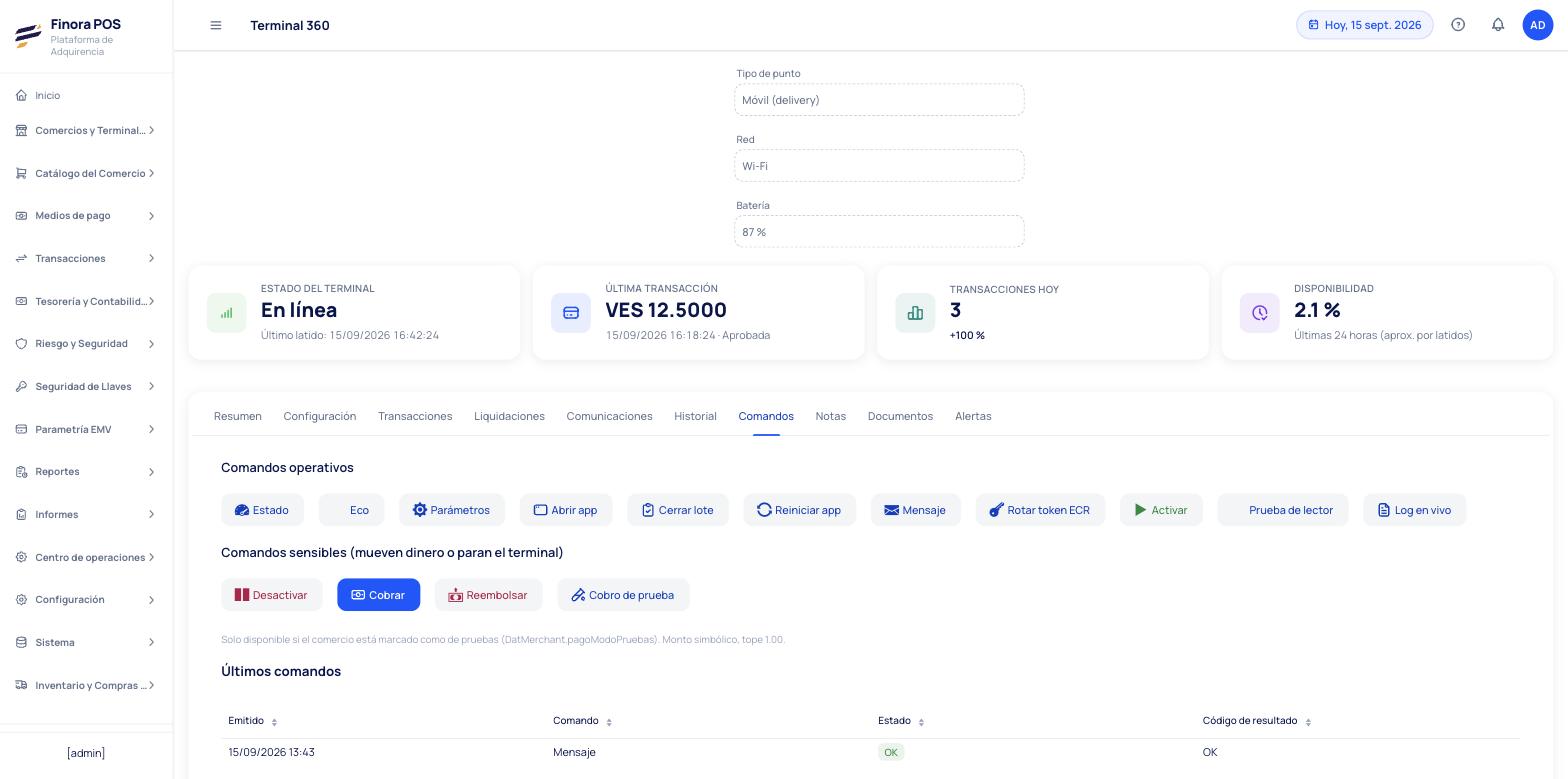
Task: Click the Batería field showing 87 %
Action: (x=879, y=232)
